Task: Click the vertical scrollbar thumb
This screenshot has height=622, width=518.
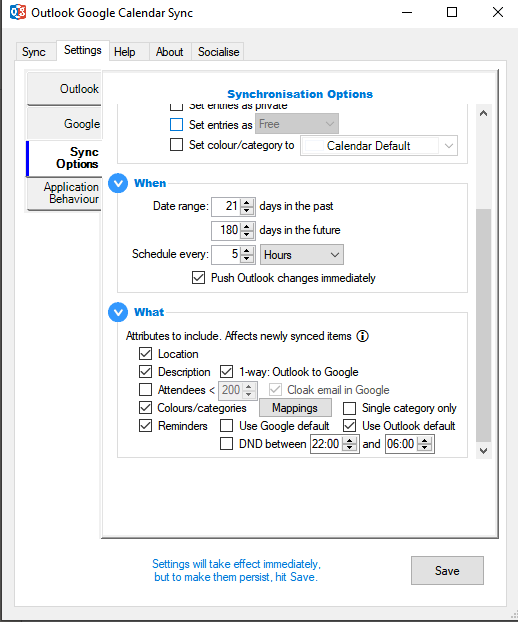Action: click(483, 325)
